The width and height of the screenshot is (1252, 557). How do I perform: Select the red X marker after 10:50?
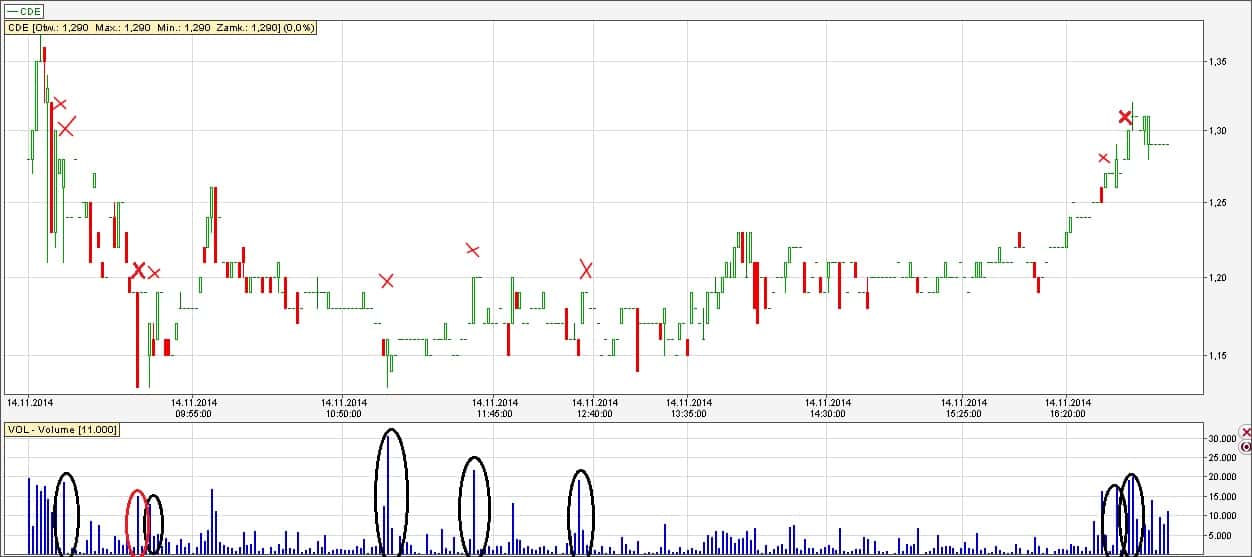tap(387, 281)
